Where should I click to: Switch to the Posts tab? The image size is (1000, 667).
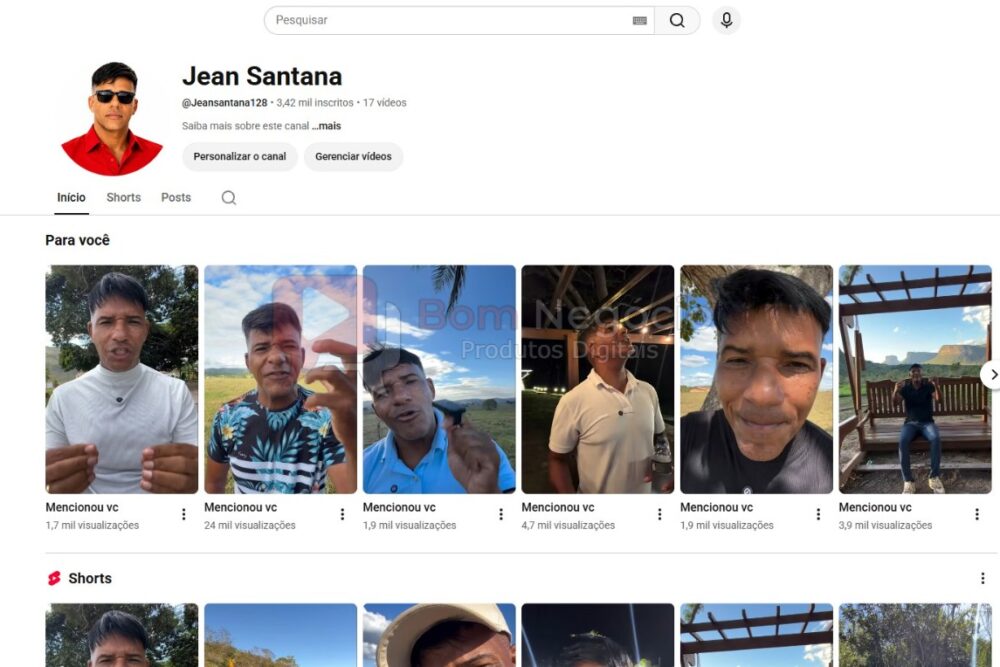pos(176,198)
